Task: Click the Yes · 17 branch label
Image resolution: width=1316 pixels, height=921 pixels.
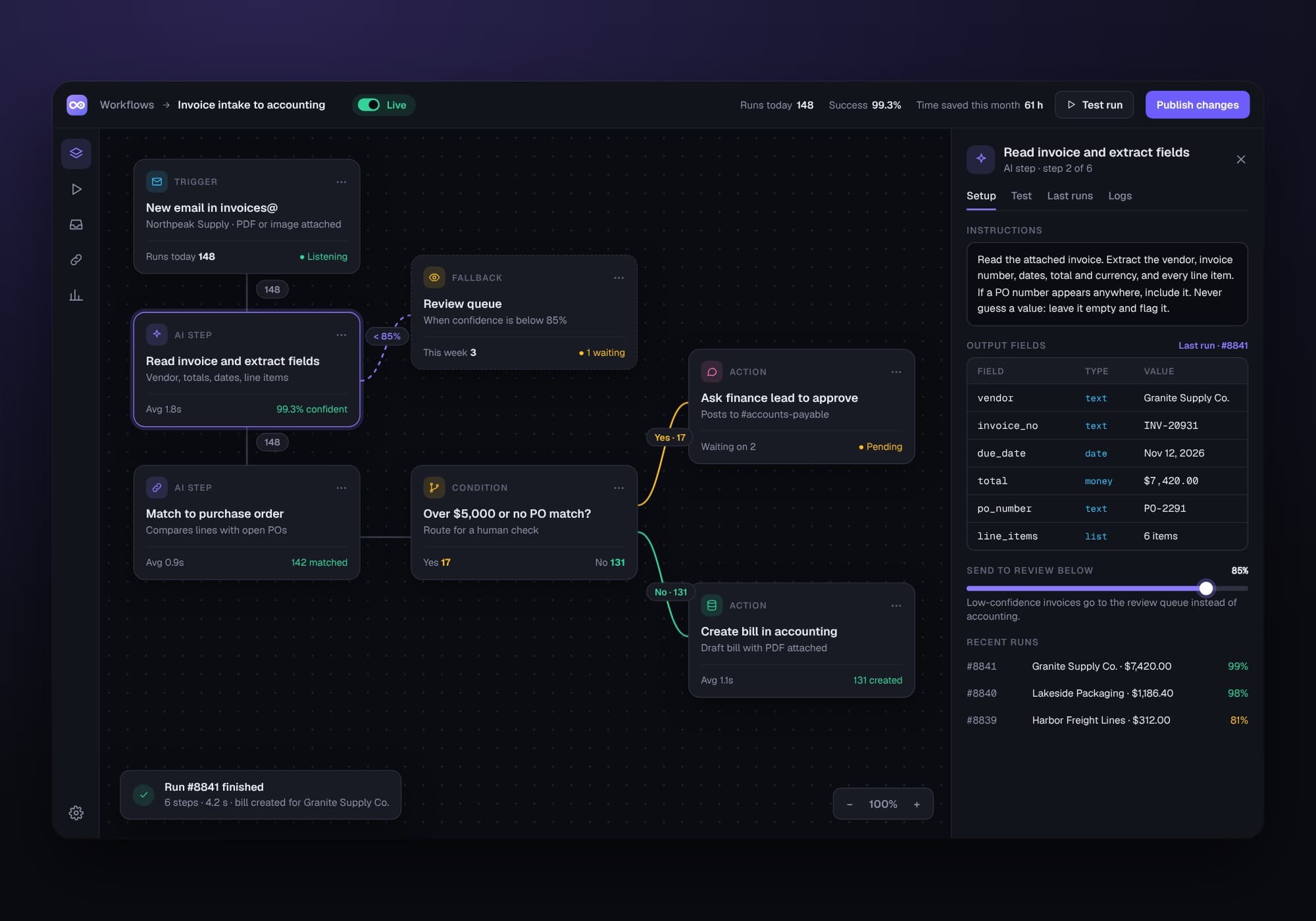Action: [670, 437]
